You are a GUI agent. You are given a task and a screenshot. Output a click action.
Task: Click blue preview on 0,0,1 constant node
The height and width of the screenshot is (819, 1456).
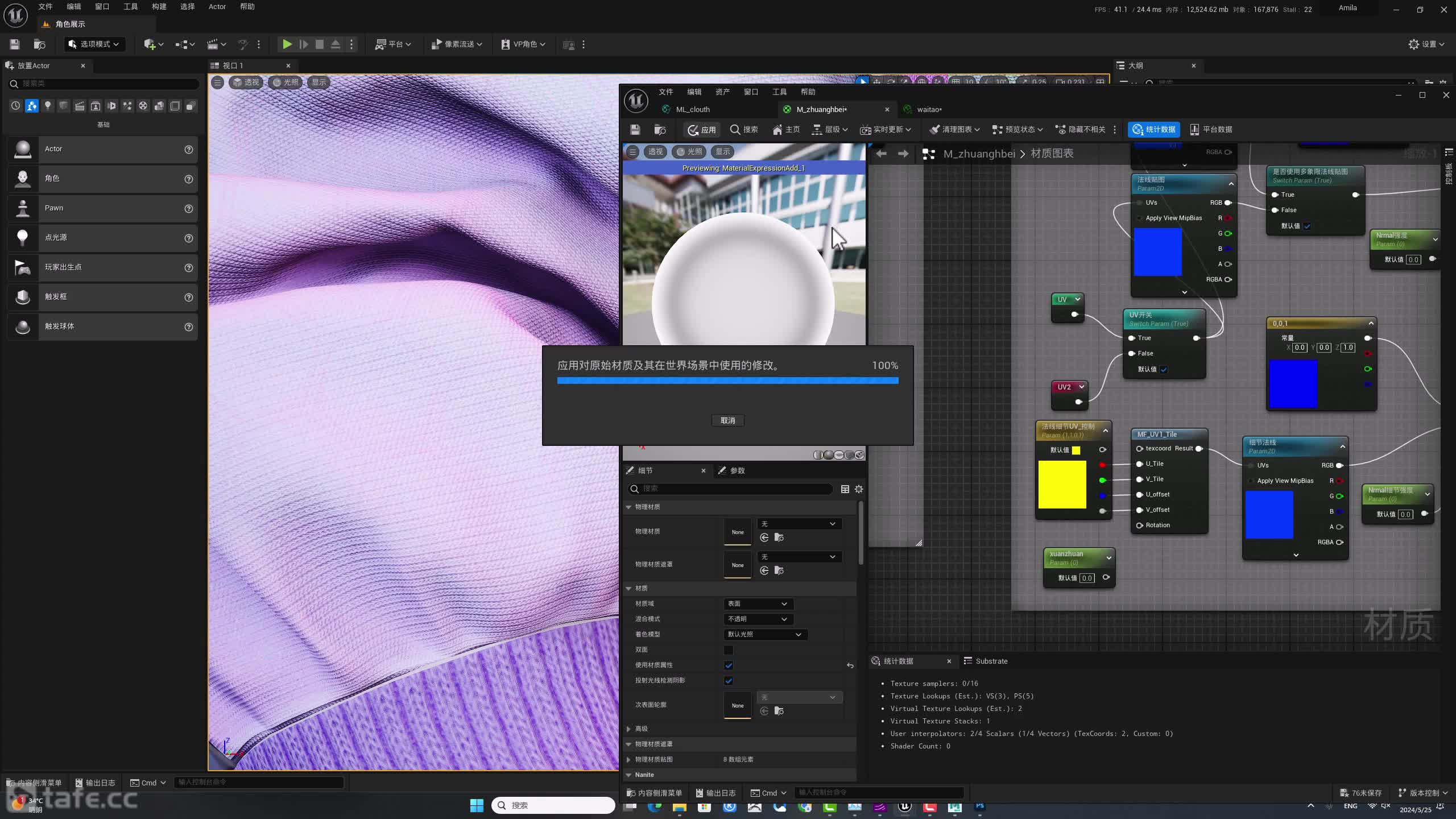(x=1293, y=384)
